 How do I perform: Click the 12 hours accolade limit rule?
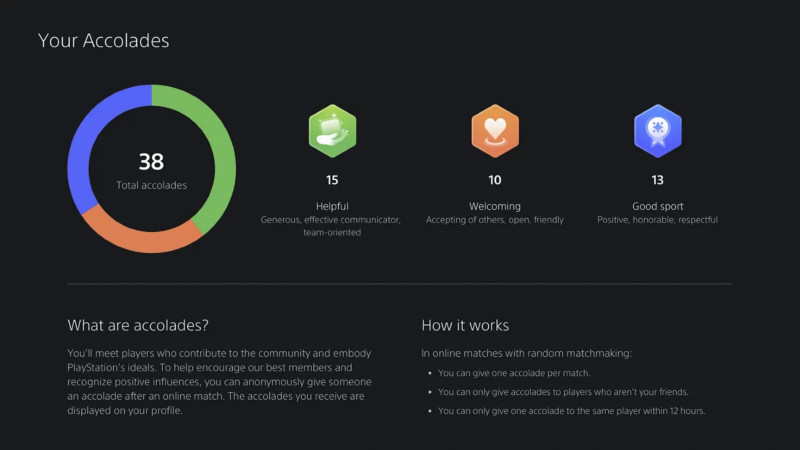point(572,410)
